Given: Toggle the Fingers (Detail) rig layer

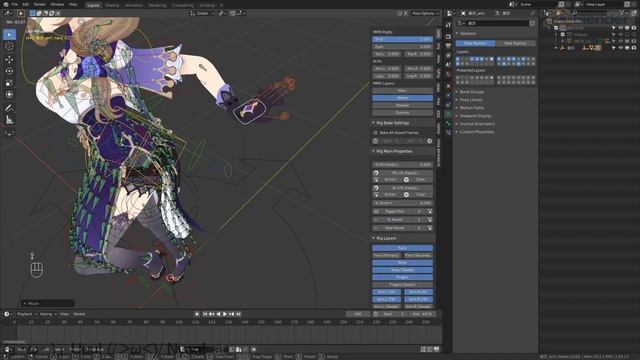Looking at the screenshot, I should tap(402, 284).
